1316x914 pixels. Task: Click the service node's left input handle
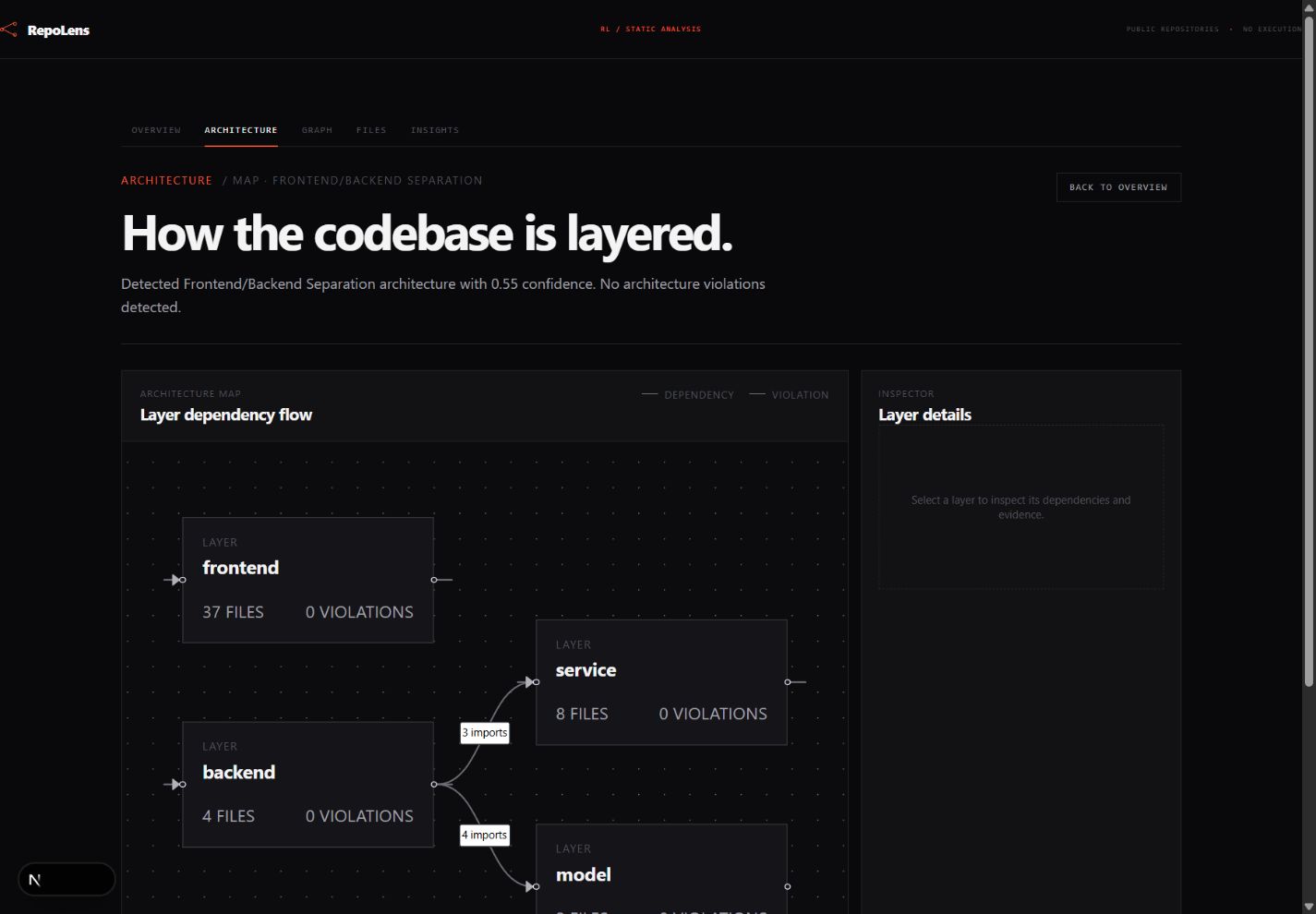tap(536, 682)
